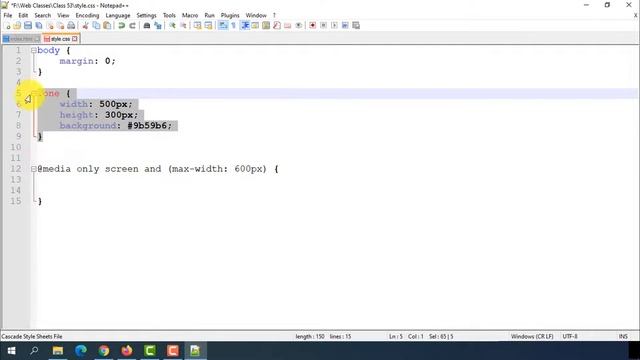Click Cascade Style Sheets File status text
The image size is (640, 360).
pos(32,337)
